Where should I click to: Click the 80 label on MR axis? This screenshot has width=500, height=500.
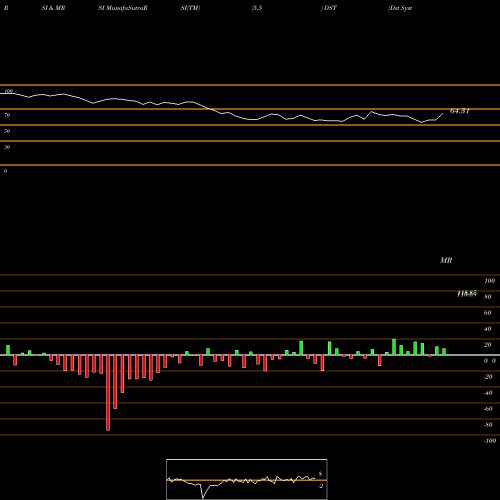[x=488, y=297]
